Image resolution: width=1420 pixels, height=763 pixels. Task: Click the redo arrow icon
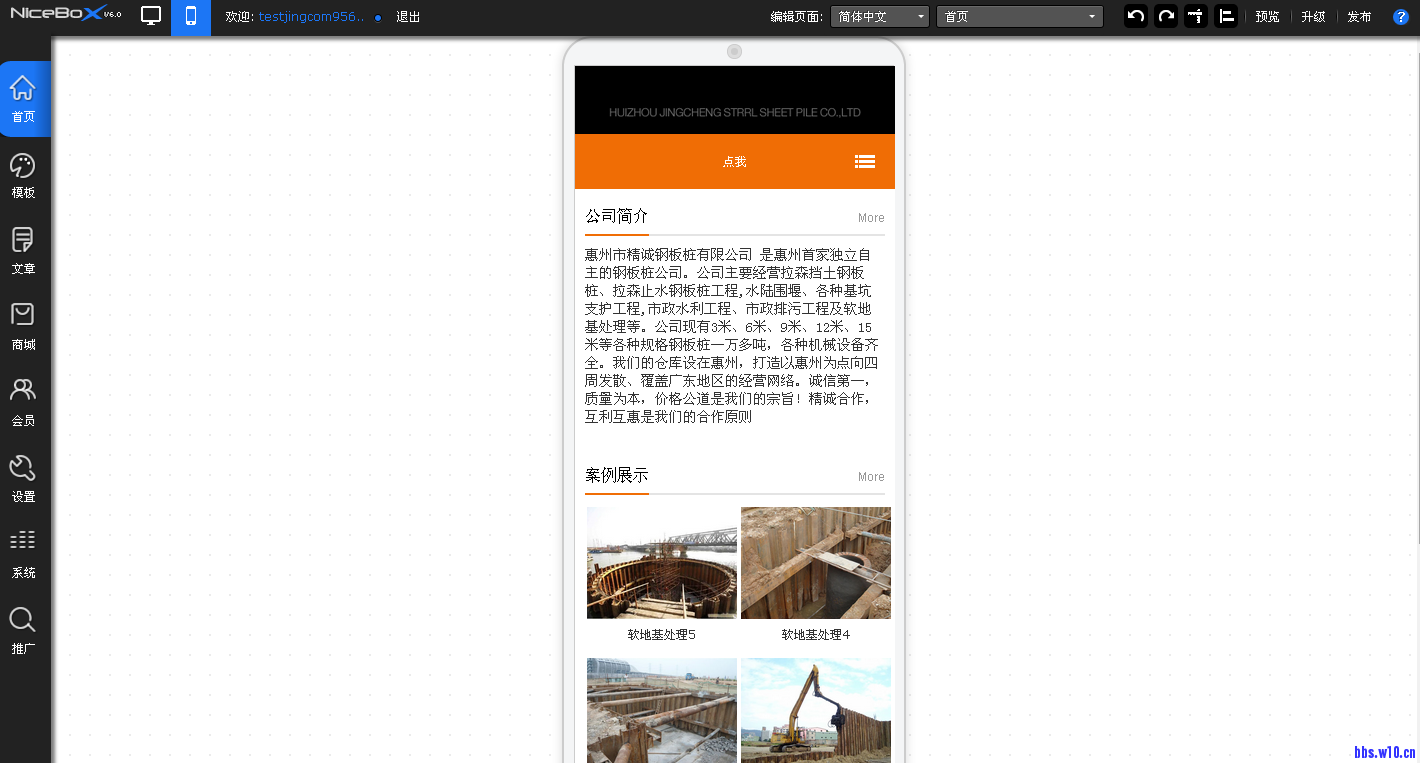(1165, 16)
